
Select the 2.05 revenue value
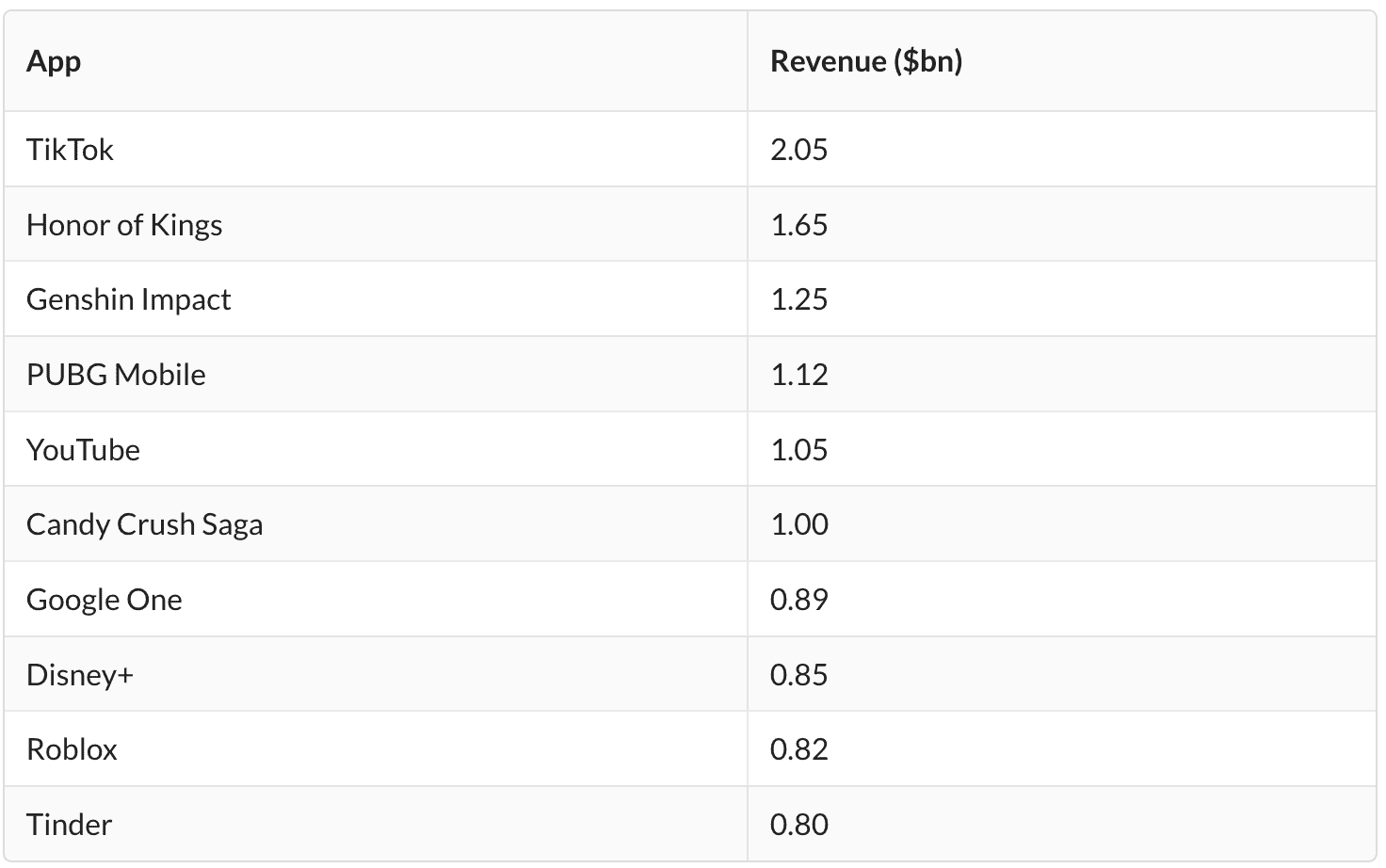pos(798,150)
